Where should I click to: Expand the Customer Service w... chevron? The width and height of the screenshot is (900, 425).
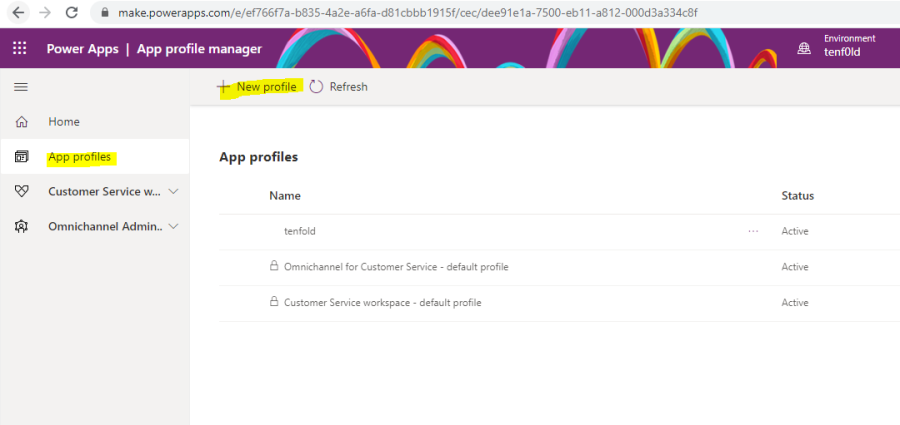pyautogui.click(x=173, y=192)
